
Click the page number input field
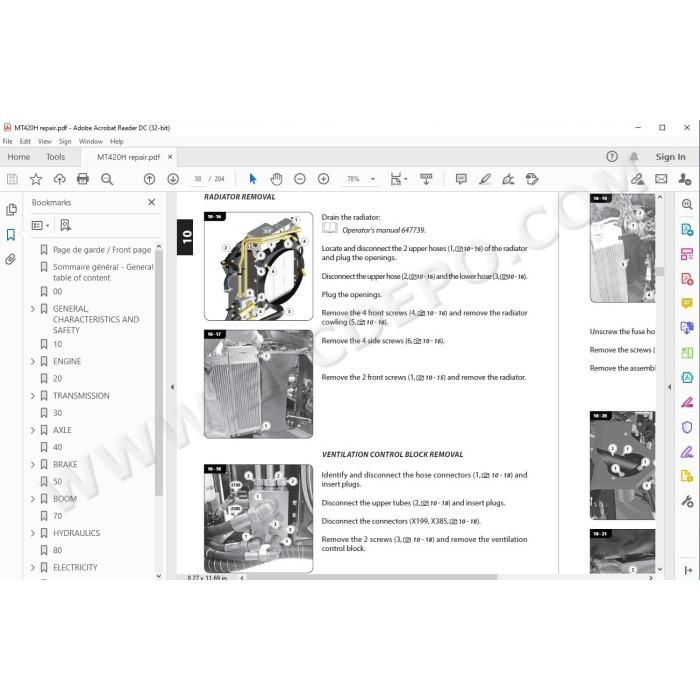click(198, 179)
